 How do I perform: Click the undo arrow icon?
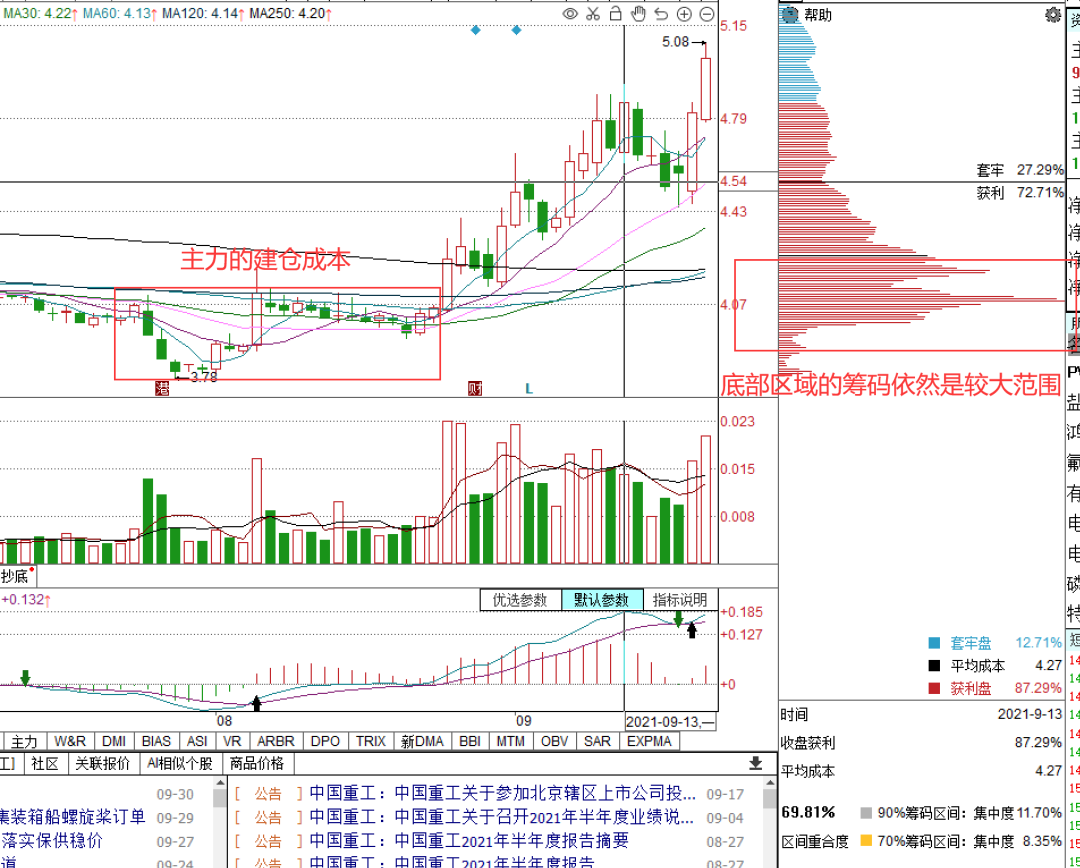pos(661,14)
